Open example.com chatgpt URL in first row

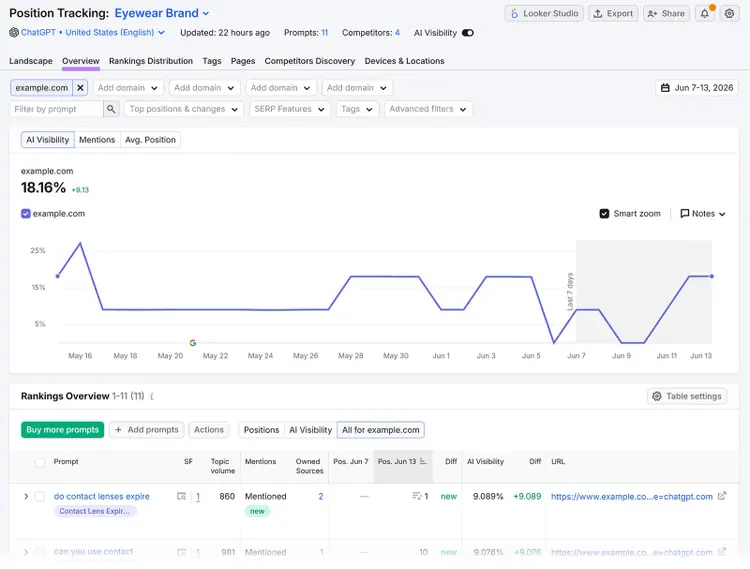(631, 497)
